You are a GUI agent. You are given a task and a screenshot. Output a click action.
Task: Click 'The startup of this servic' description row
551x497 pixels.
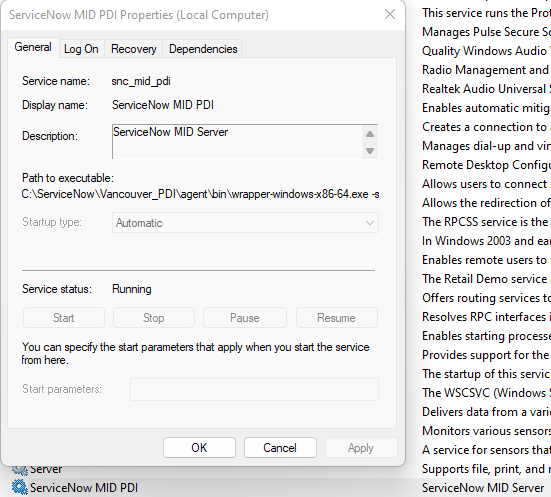pos(486,374)
